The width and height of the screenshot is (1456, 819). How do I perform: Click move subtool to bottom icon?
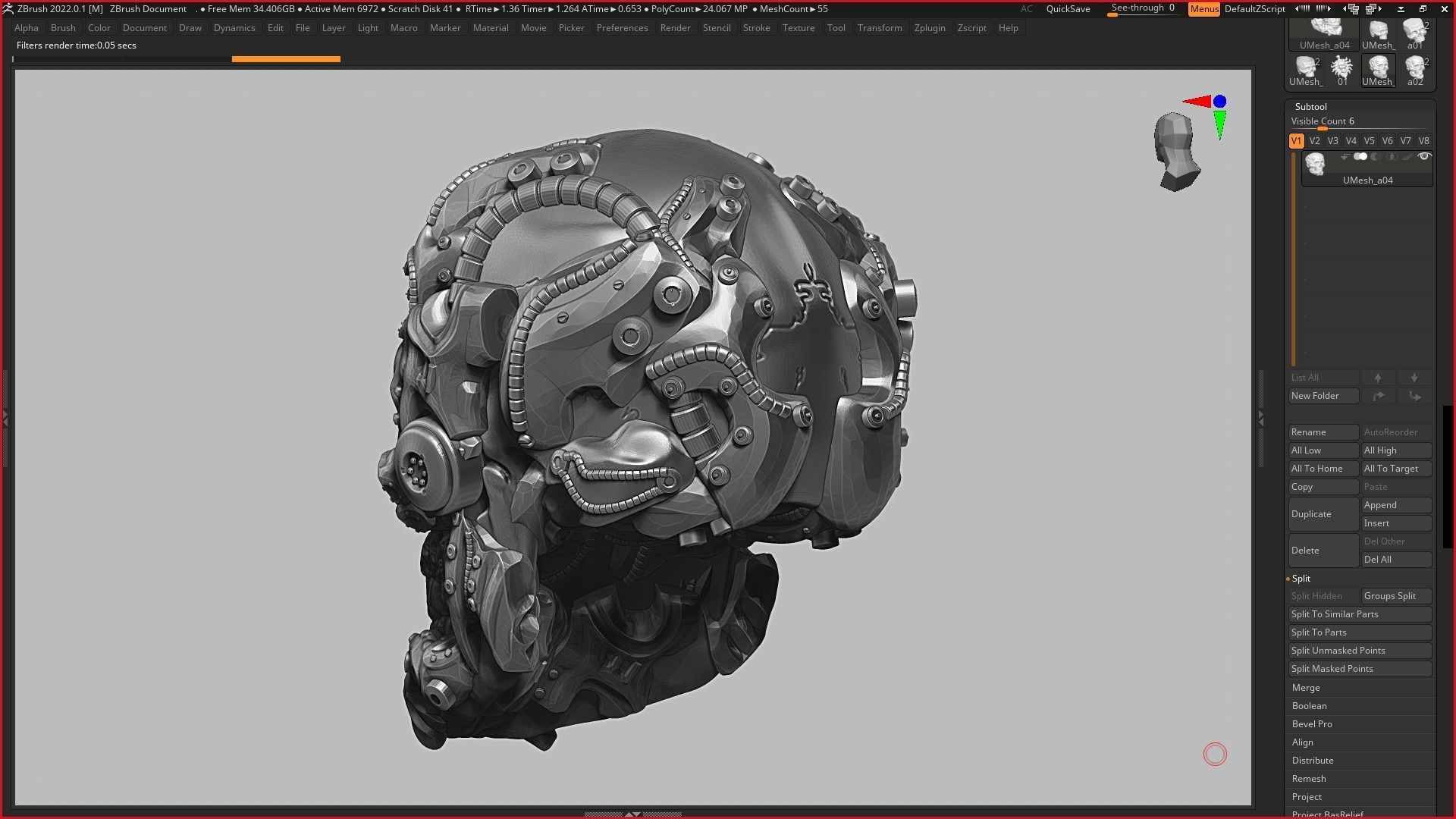tap(1414, 396)
